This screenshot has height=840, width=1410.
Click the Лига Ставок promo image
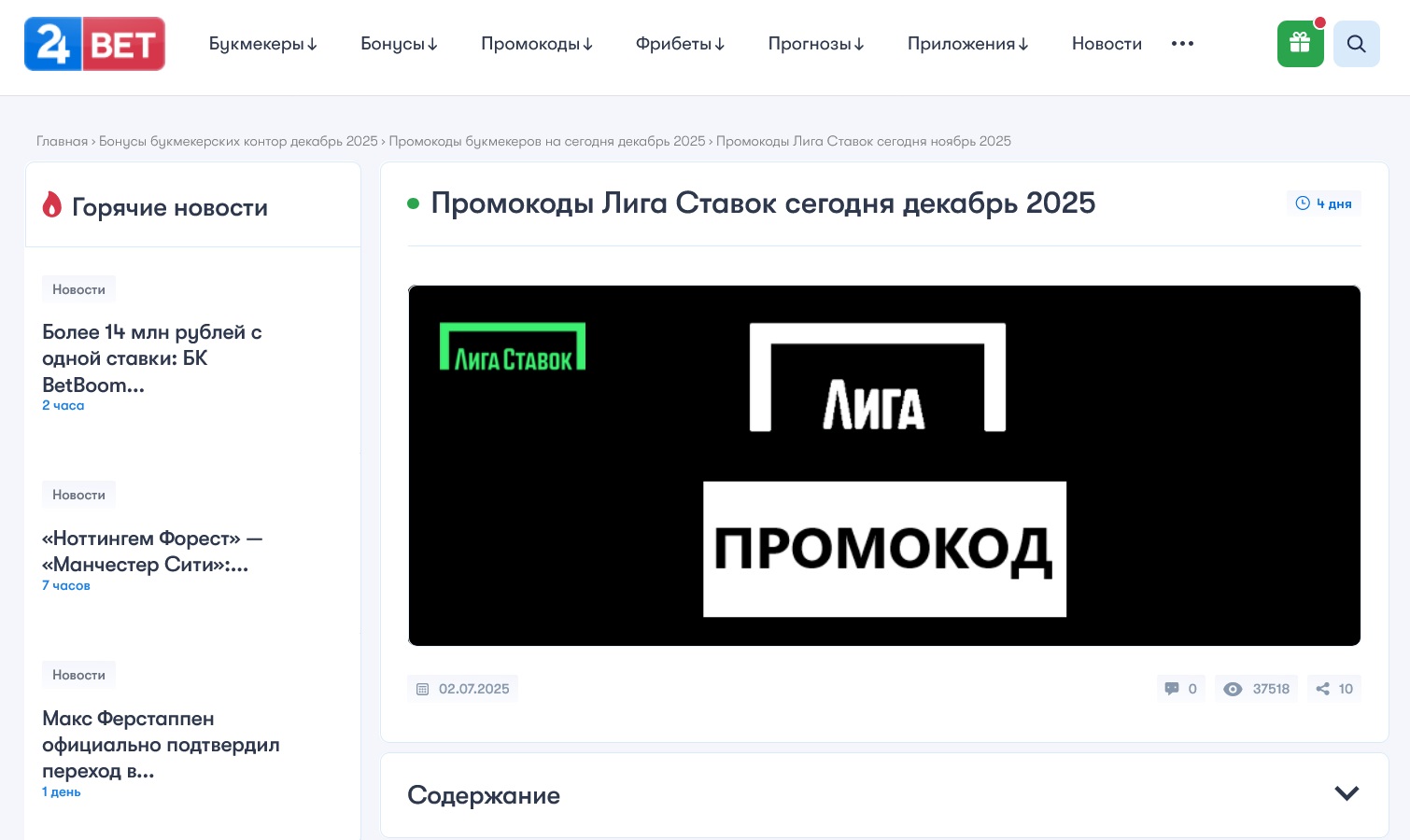[883, 465]
